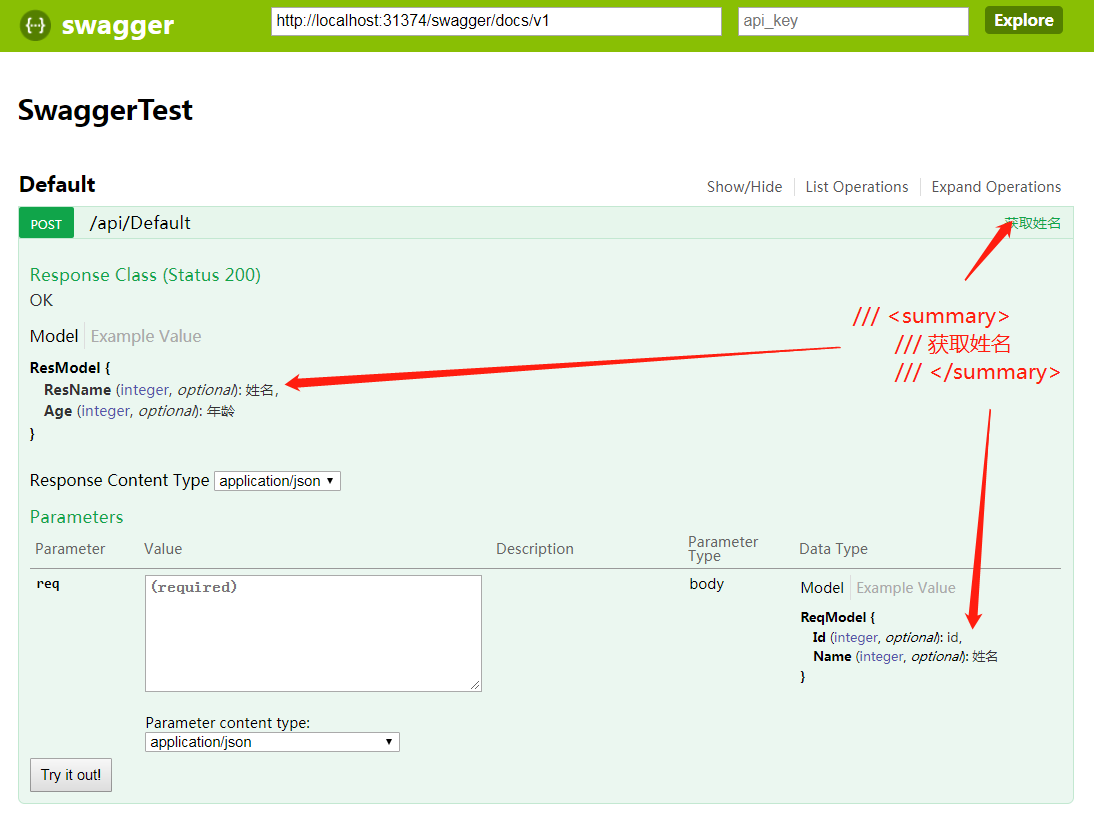Click the ResModel class name

65,368
